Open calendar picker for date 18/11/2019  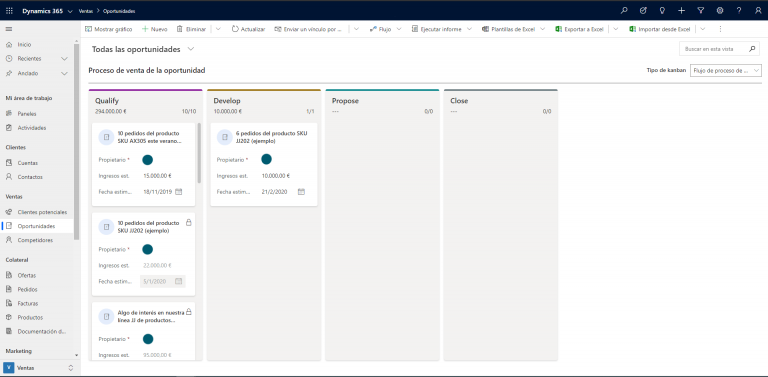click(x=179, y=192)
